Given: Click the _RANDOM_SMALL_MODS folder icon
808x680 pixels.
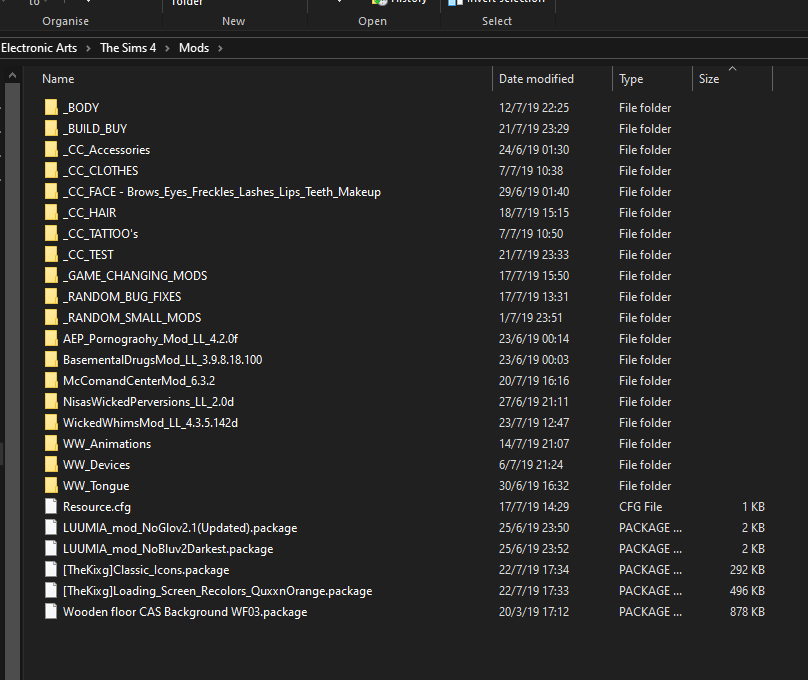Looking at the screenshot, I should pos(51,317).
